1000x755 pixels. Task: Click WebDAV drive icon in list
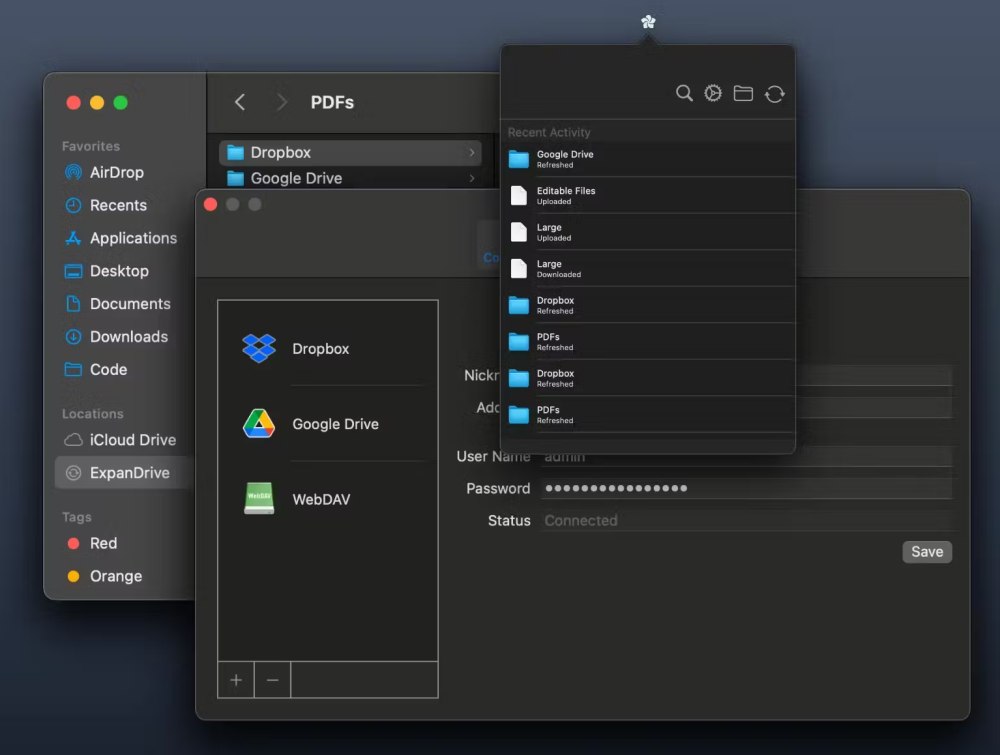click(x=259, y=499)
